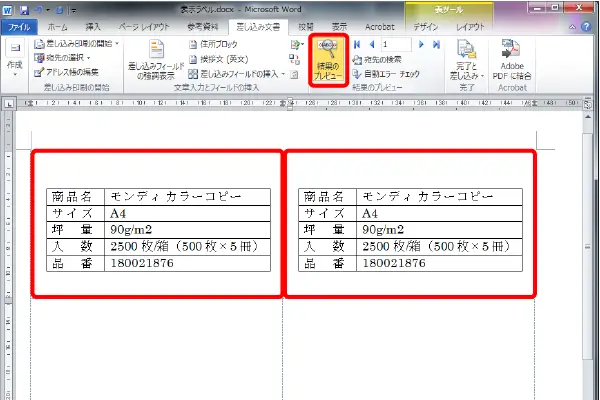Click the Match Fields icon
The height and width of the screenshot is (400, 600).
[294, 59]
